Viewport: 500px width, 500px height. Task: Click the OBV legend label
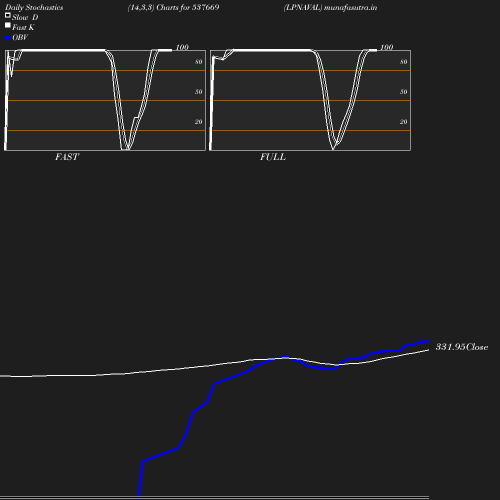(20, 37)
